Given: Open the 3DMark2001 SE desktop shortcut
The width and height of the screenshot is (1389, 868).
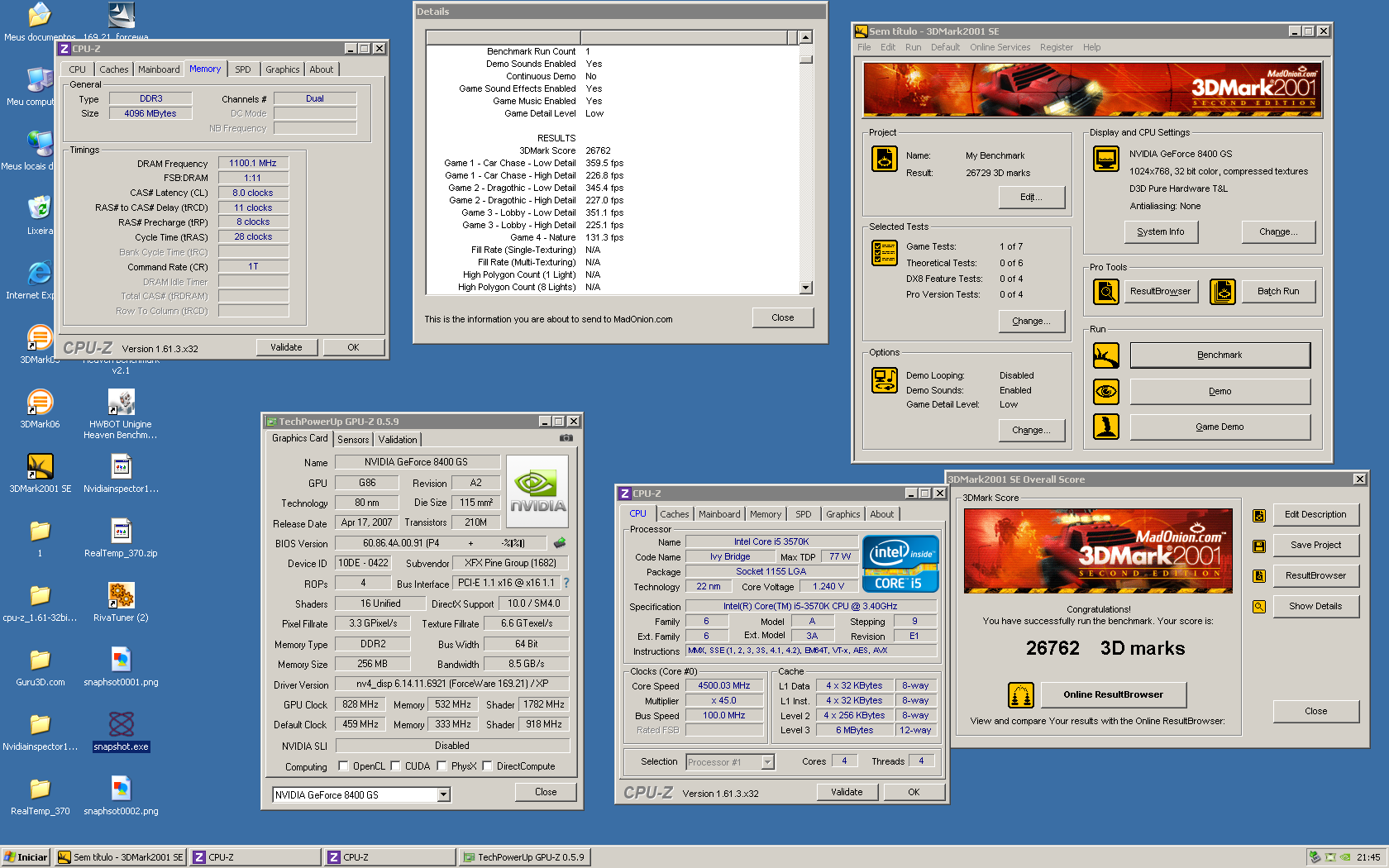Looking at the screenshot, I should pyautogui.click(x=40, y=474).
